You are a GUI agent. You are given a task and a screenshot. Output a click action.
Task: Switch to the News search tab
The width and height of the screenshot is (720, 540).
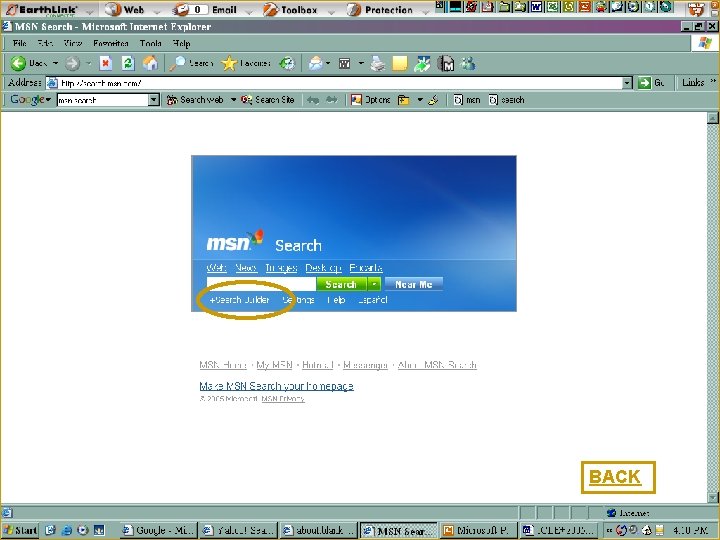246,268
